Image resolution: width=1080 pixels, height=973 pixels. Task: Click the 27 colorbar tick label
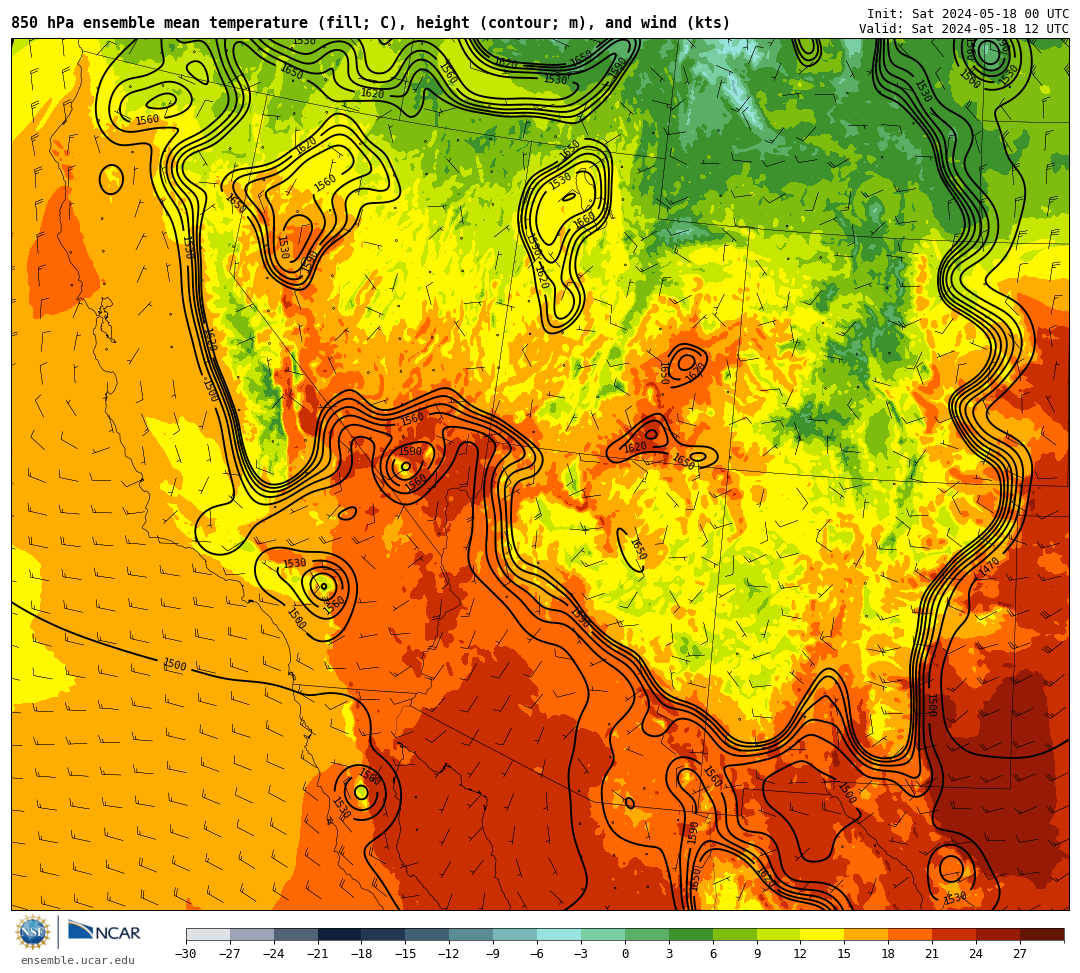click(x=1020, y=954)
